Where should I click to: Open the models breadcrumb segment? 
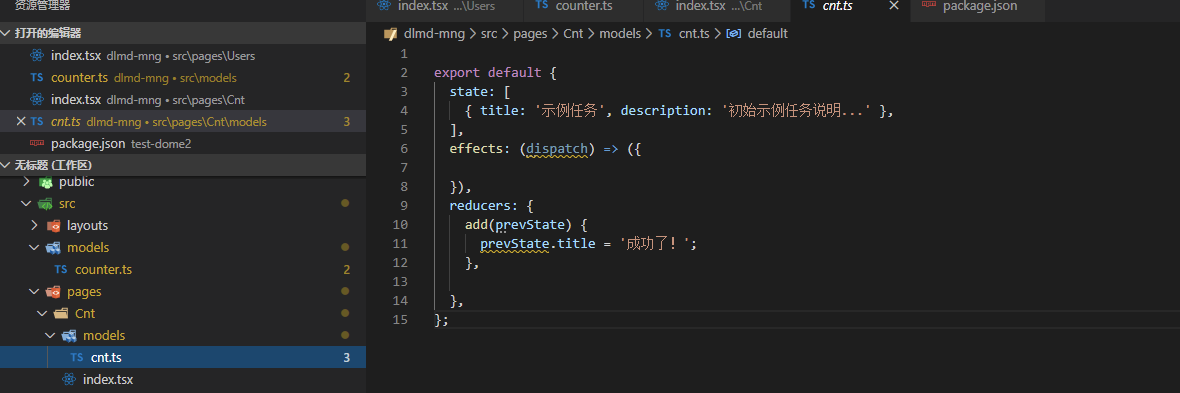point(620,33)
